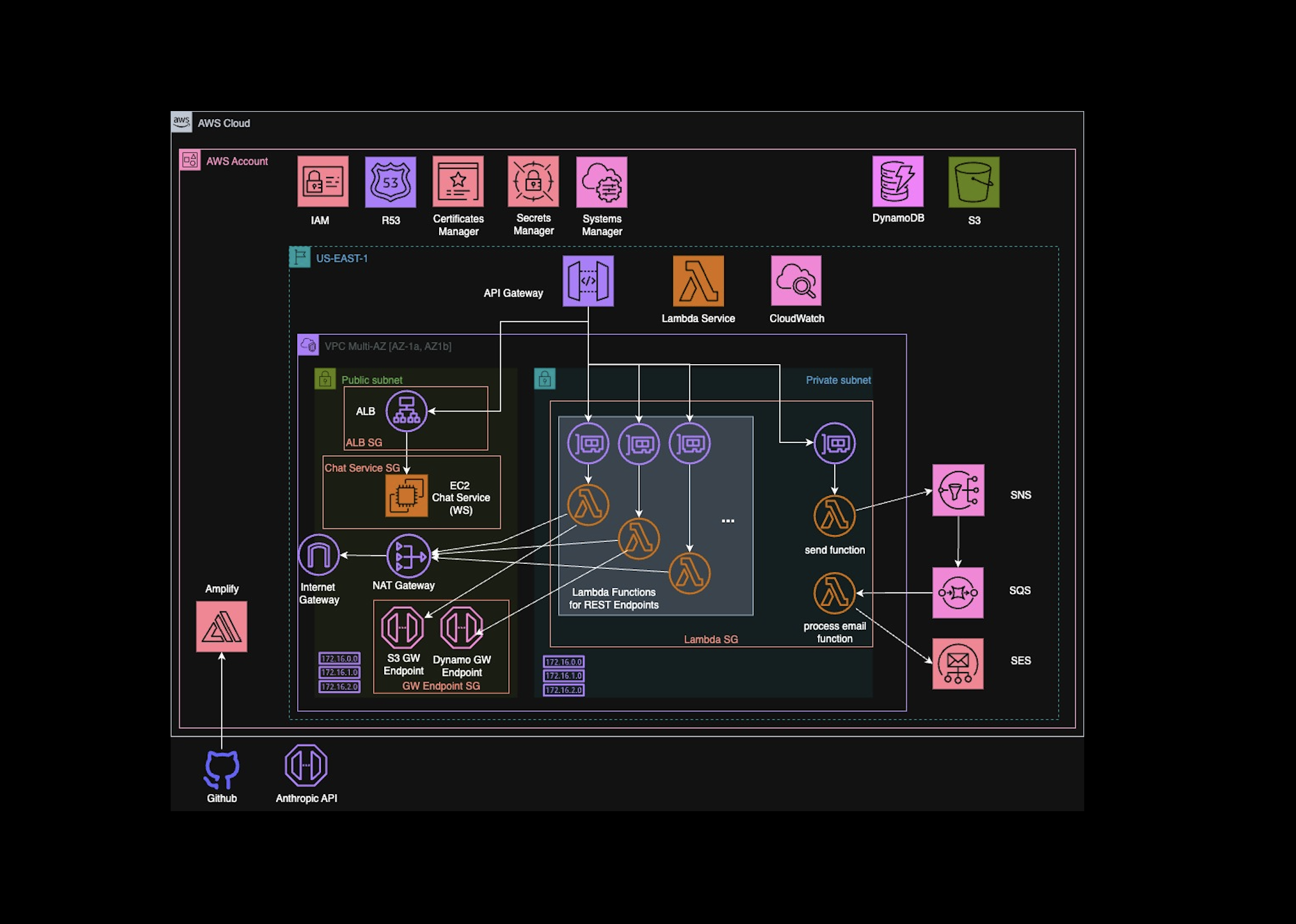Select the Lambda Service icon
This screenshot has height=924, width=1296.
pyautogui.click(x=698, y=281)
